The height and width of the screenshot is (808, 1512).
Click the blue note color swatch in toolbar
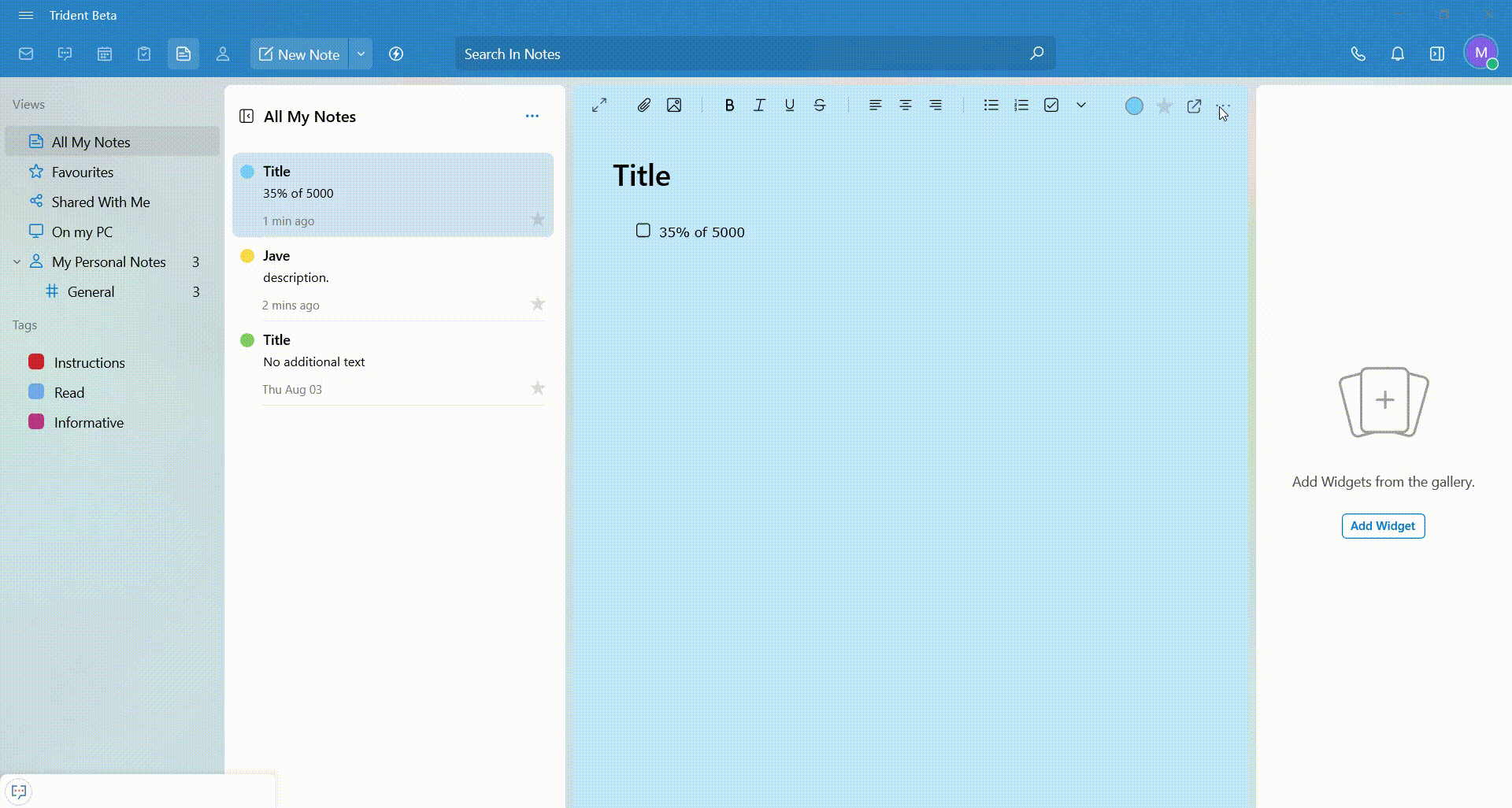[x=1134, y=106]
